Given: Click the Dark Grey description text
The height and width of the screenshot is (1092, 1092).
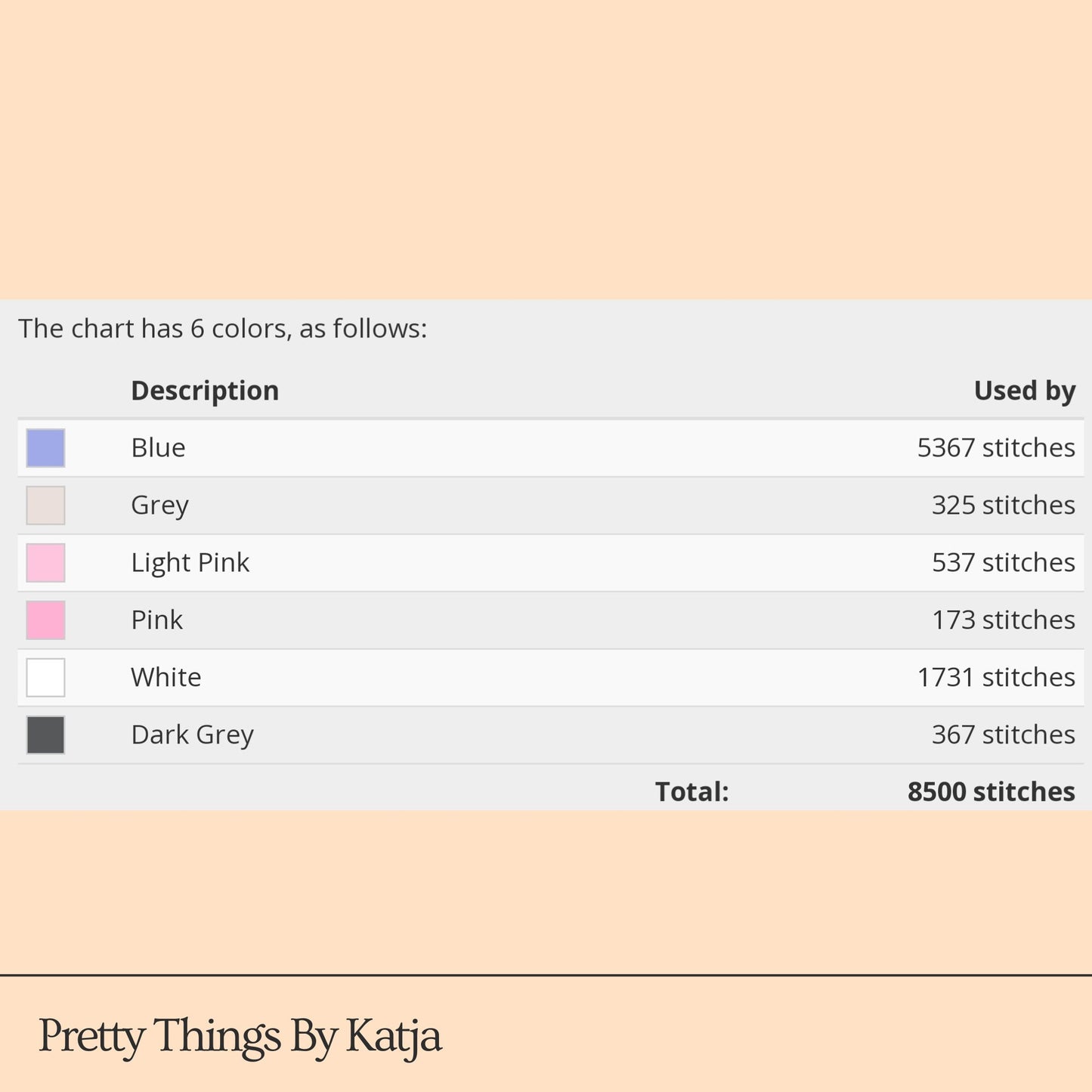Looking at the screenshot, I should click(192, 735).
